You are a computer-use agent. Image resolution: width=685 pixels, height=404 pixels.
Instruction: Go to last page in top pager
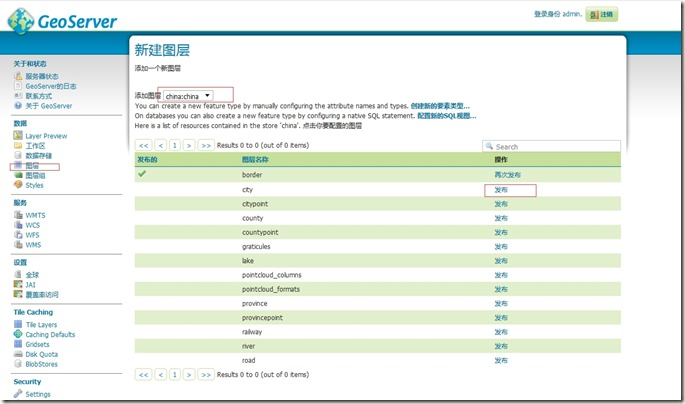[206, 145]
